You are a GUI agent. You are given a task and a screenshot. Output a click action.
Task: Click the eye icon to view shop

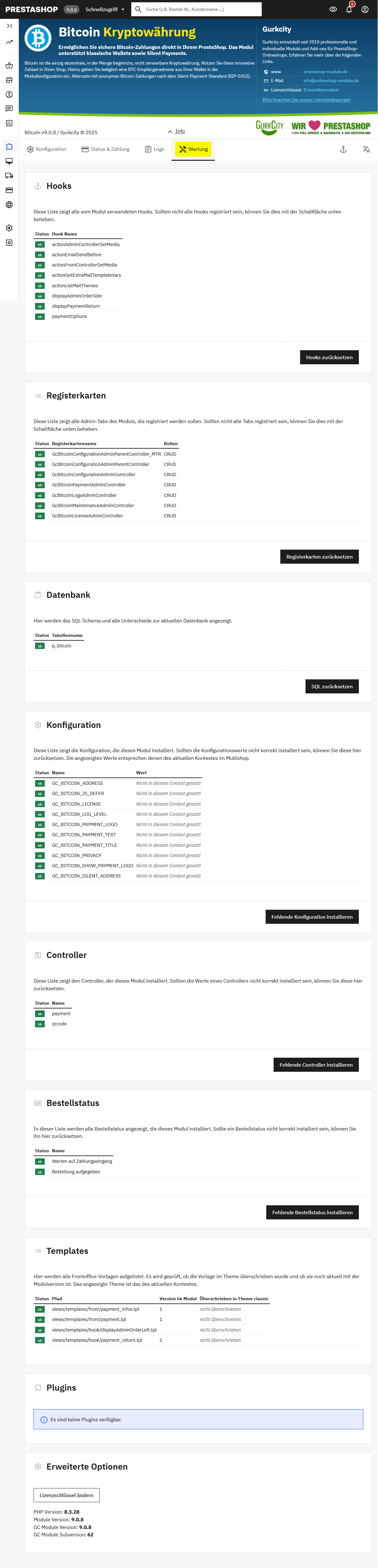(333, 10)
